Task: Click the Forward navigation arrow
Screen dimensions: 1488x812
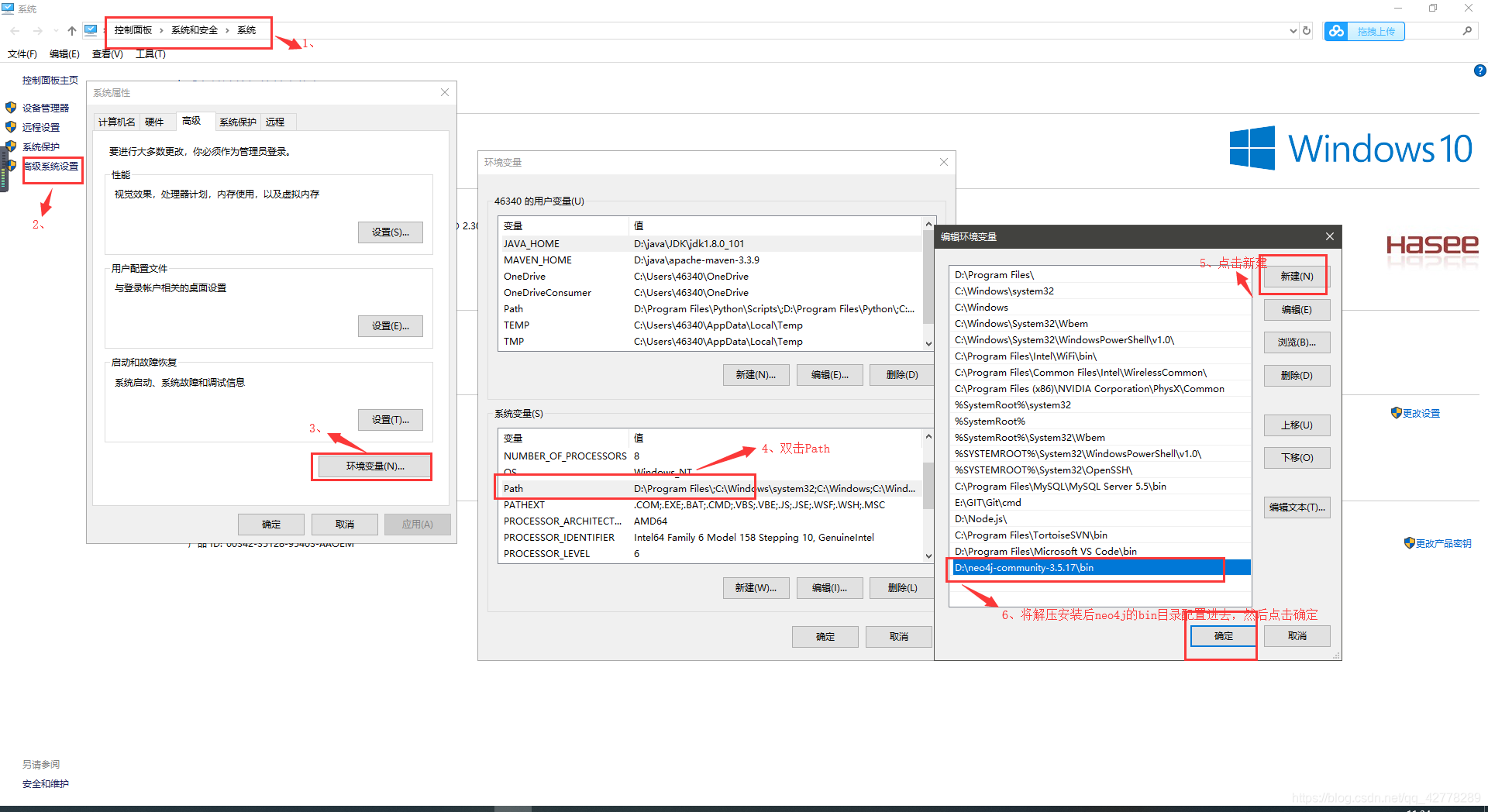Action: click(x=37, y=30)
